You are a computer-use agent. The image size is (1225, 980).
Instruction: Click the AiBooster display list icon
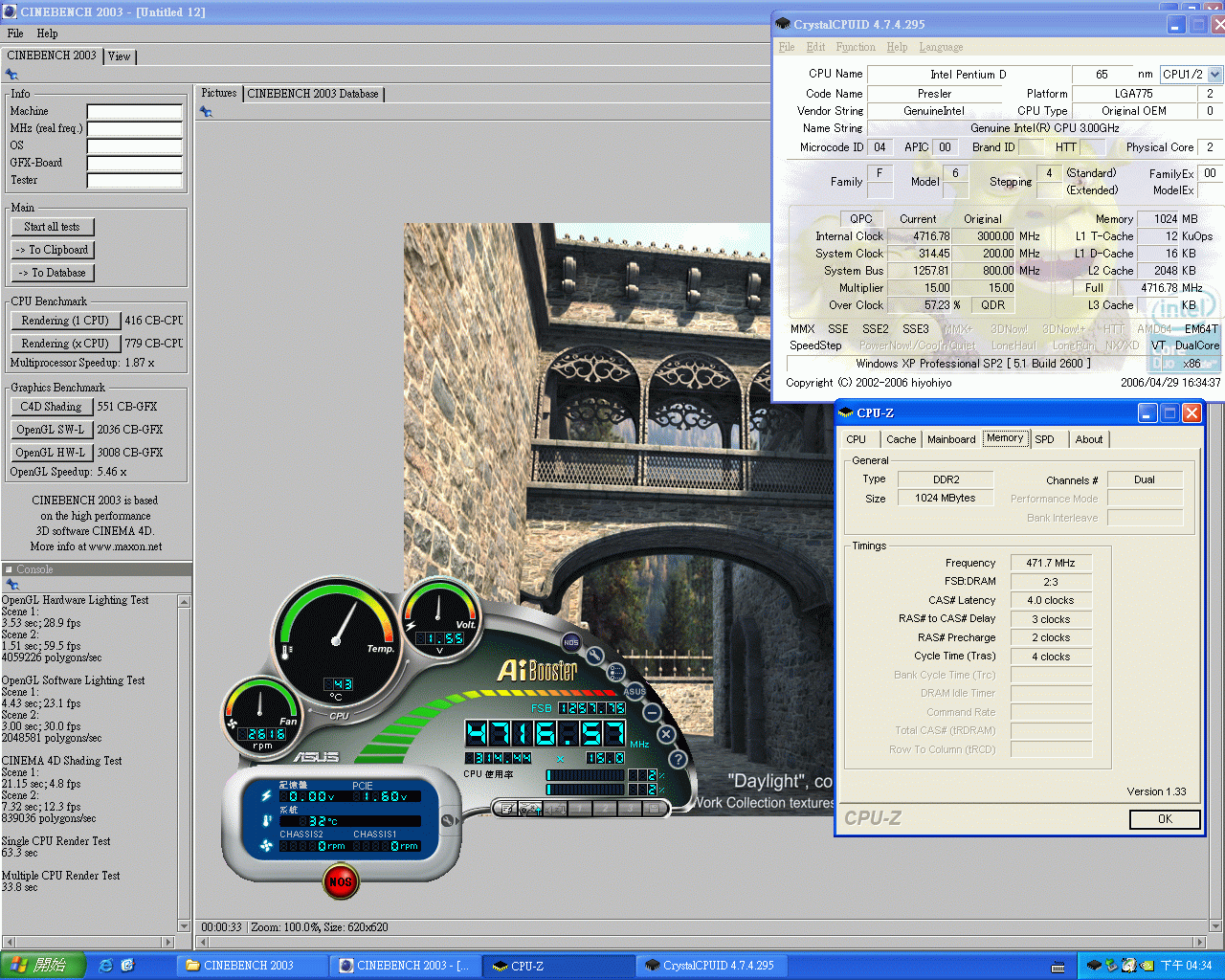616,673
